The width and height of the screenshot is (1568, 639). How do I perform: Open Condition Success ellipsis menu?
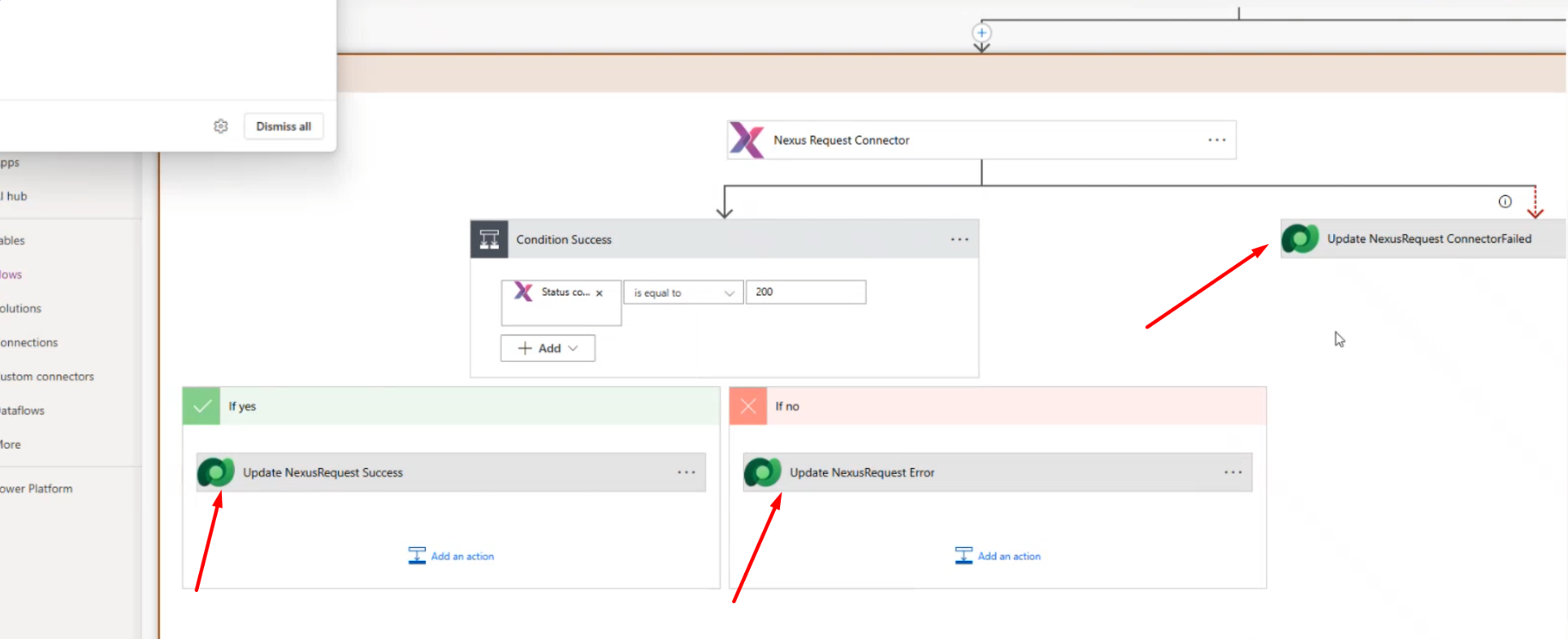[x=959, y=239]
